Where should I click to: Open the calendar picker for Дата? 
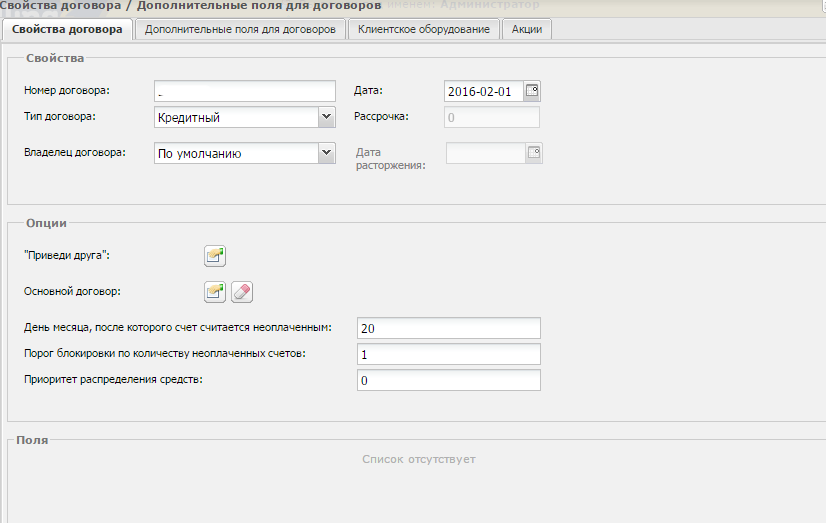532,91
